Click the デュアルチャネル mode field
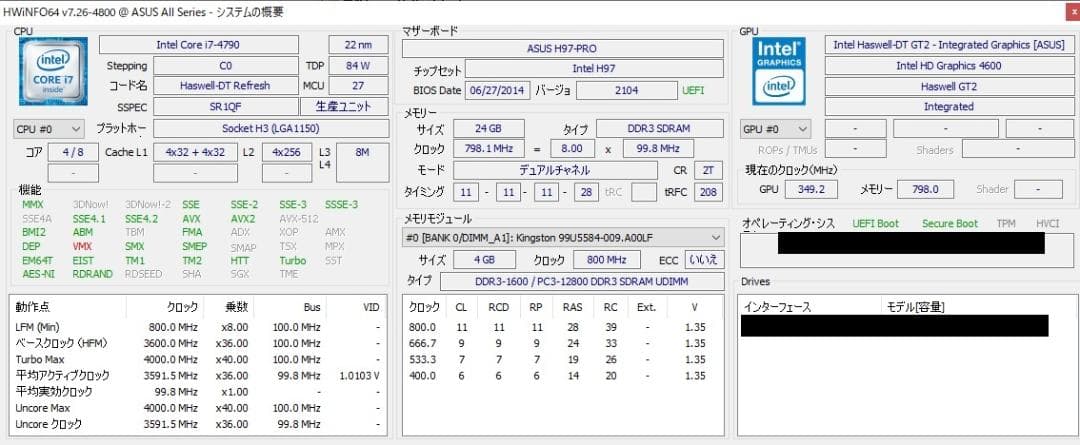 click(555, 170)
